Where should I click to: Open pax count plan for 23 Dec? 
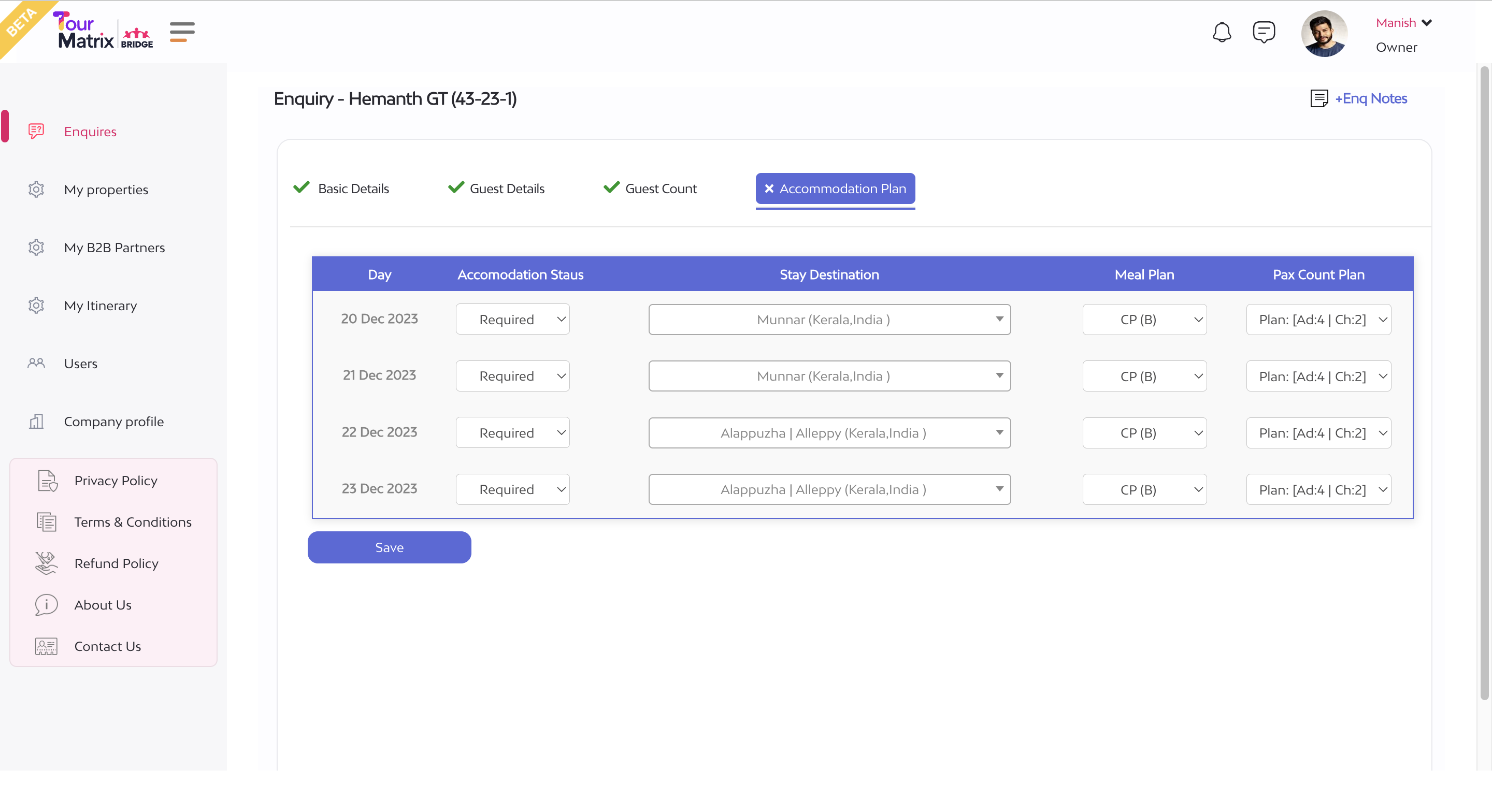click(x=1318, y=489)
